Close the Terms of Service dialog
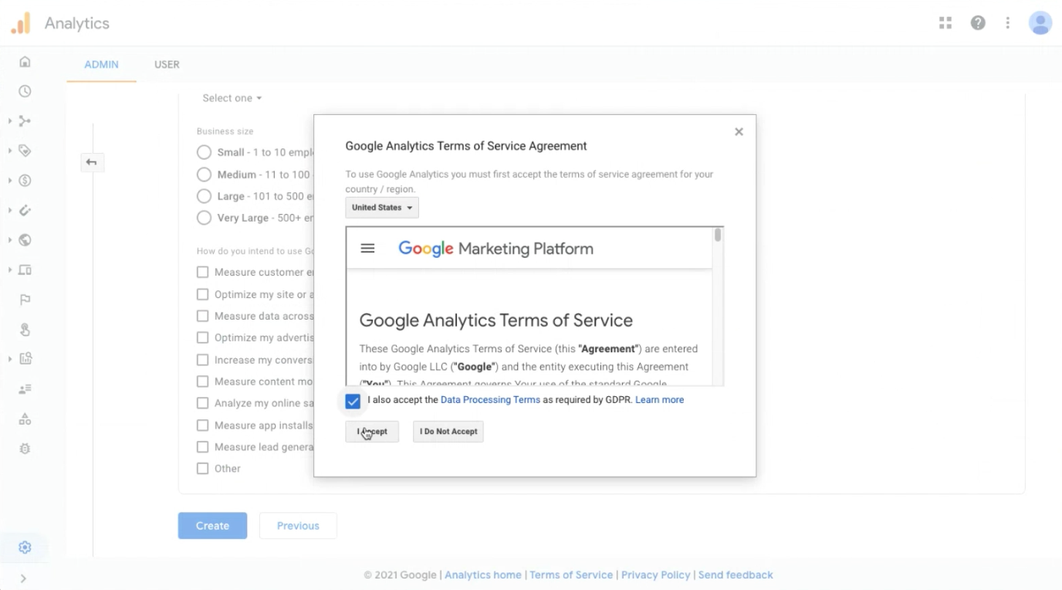Viewport: 1062px width, 590px height. click(739, 131)
